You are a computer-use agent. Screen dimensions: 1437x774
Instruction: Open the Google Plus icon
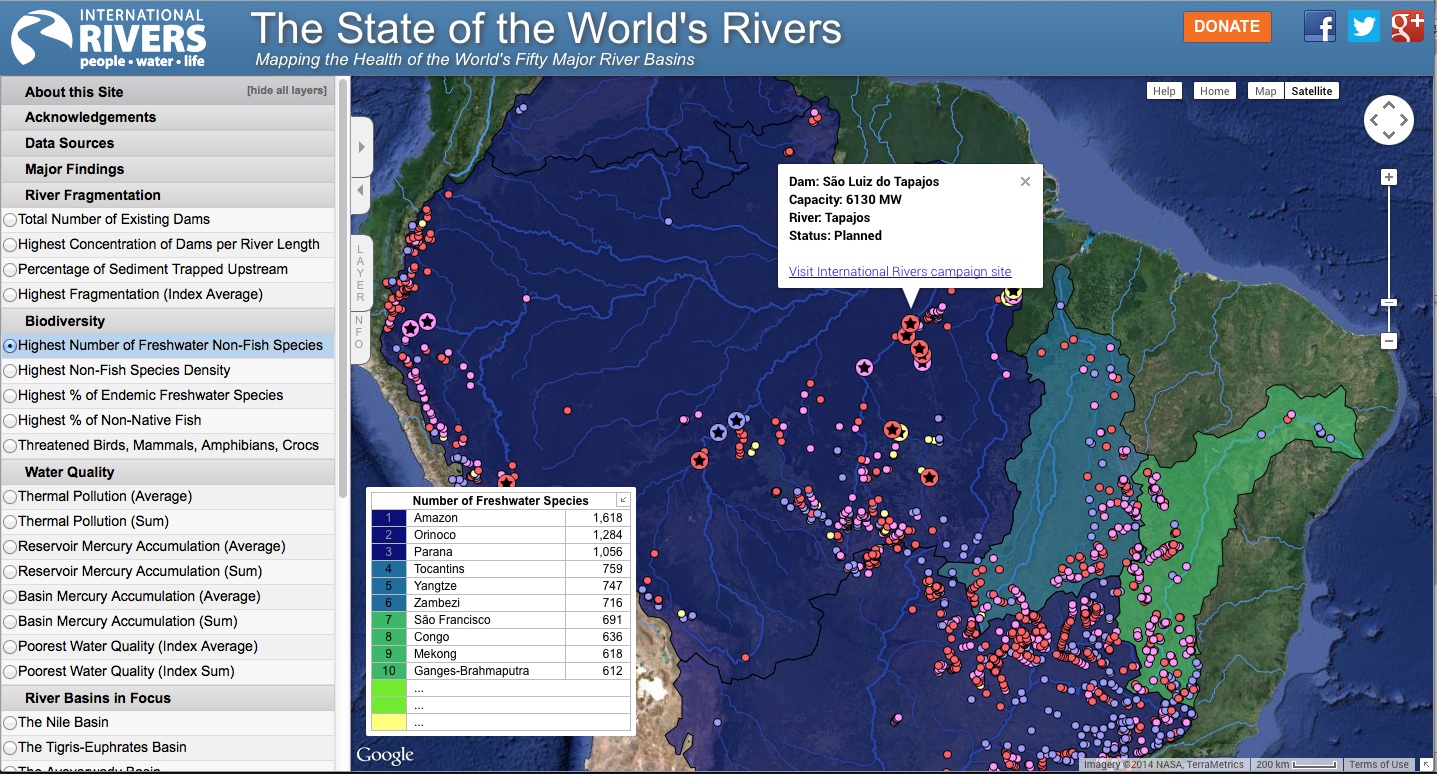pos(1407,26)
